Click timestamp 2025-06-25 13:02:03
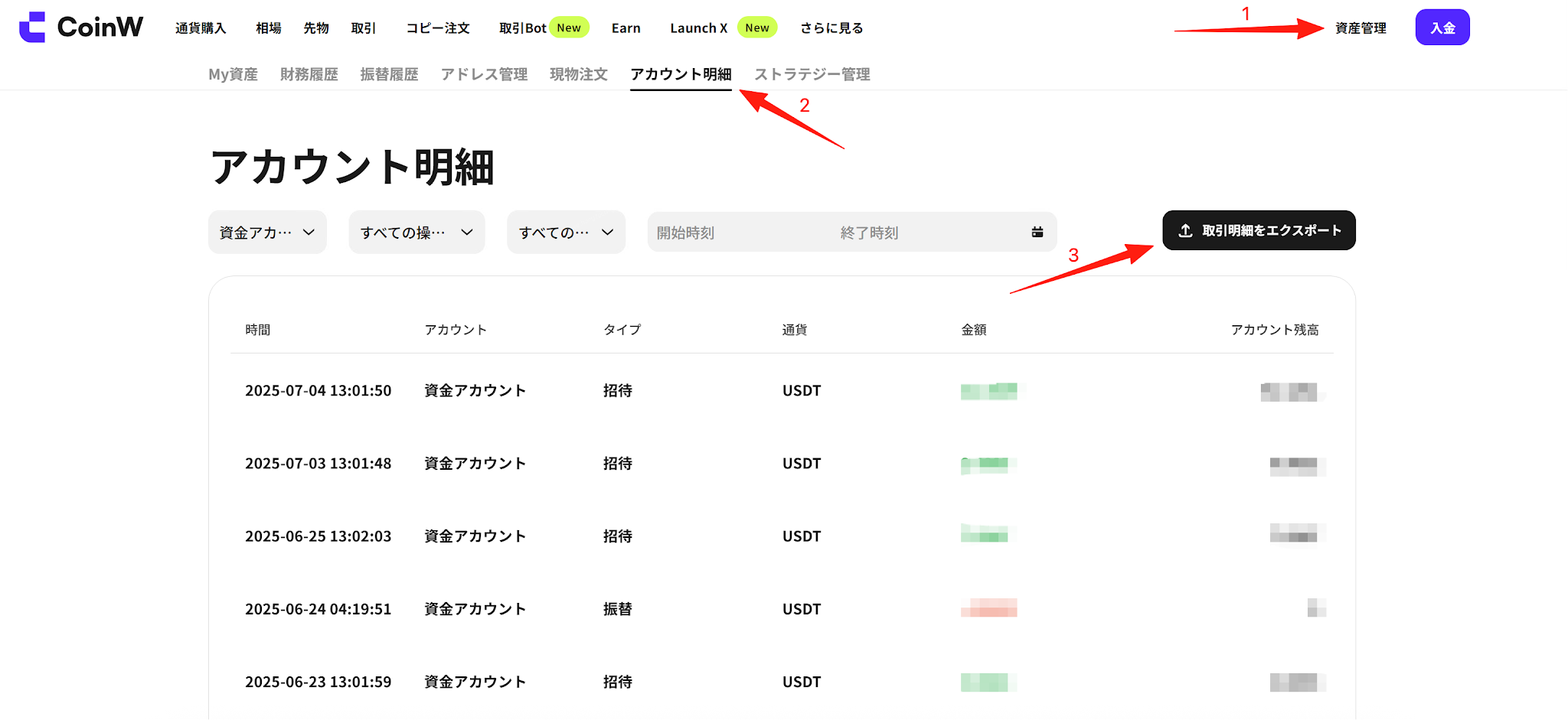 318,536
